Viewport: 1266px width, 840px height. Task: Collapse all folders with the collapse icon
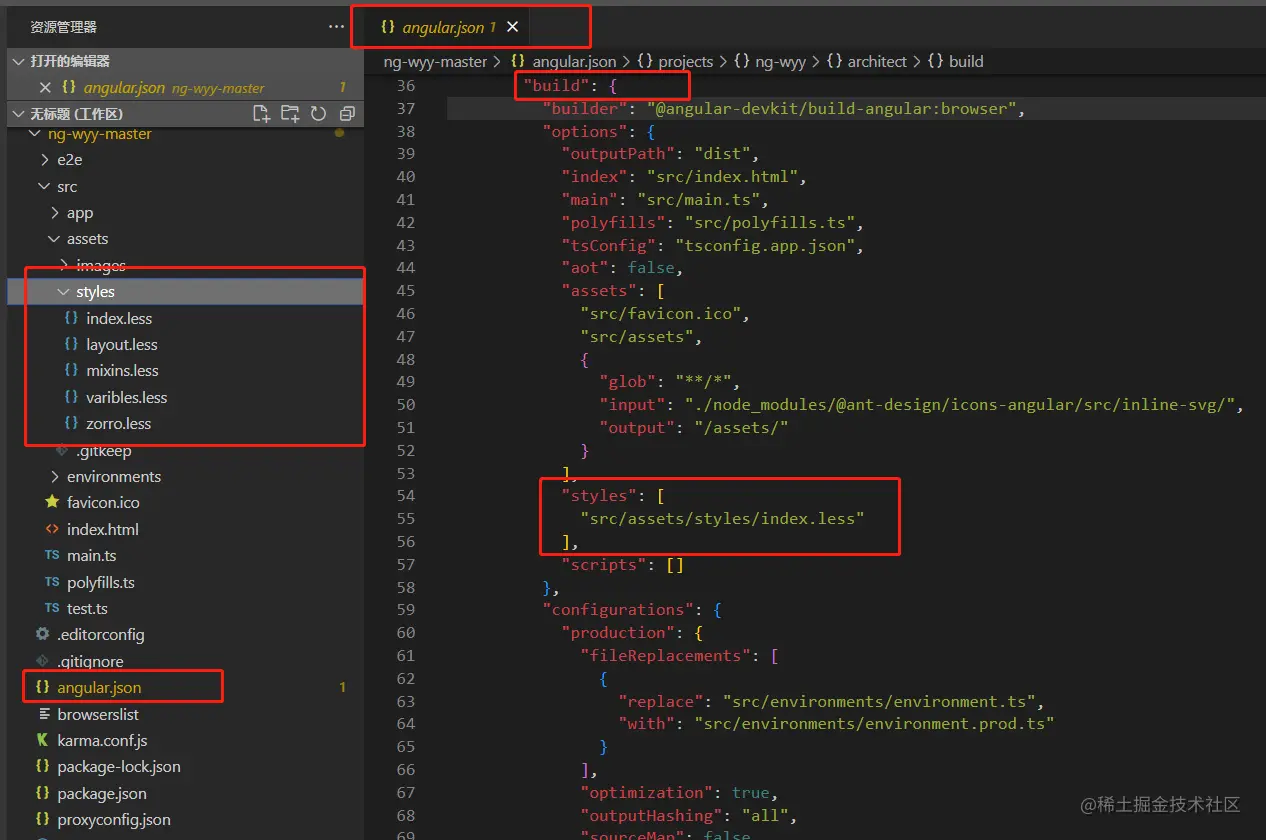point(347,113)
